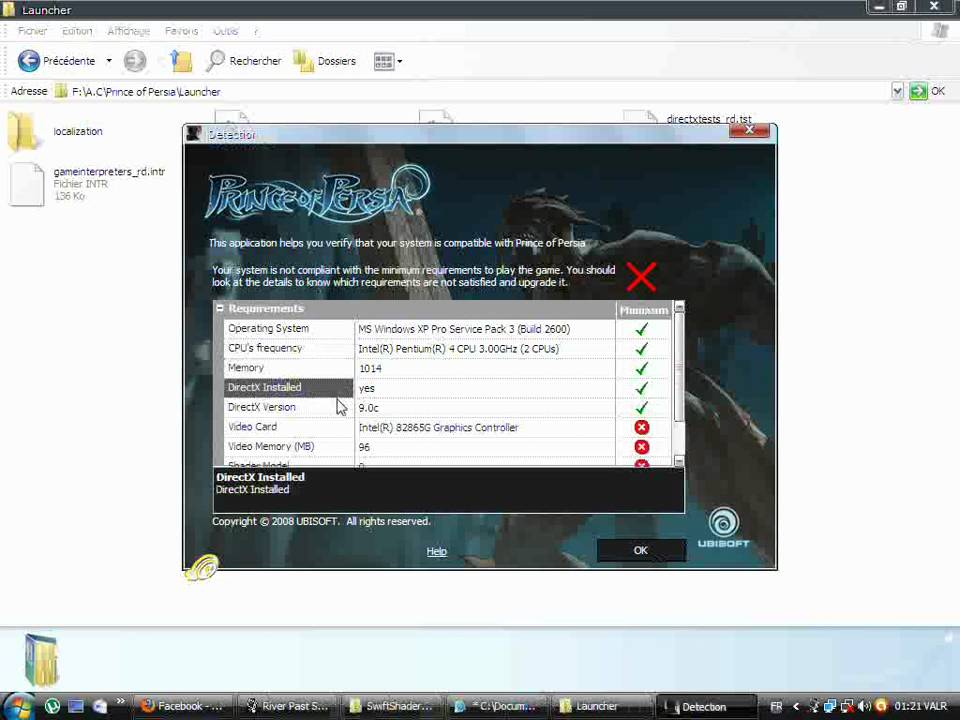Open the Précédente history dropdown arrow
Image resolution: width=960 pixels, height=720 pixels.
pos(109,61)
